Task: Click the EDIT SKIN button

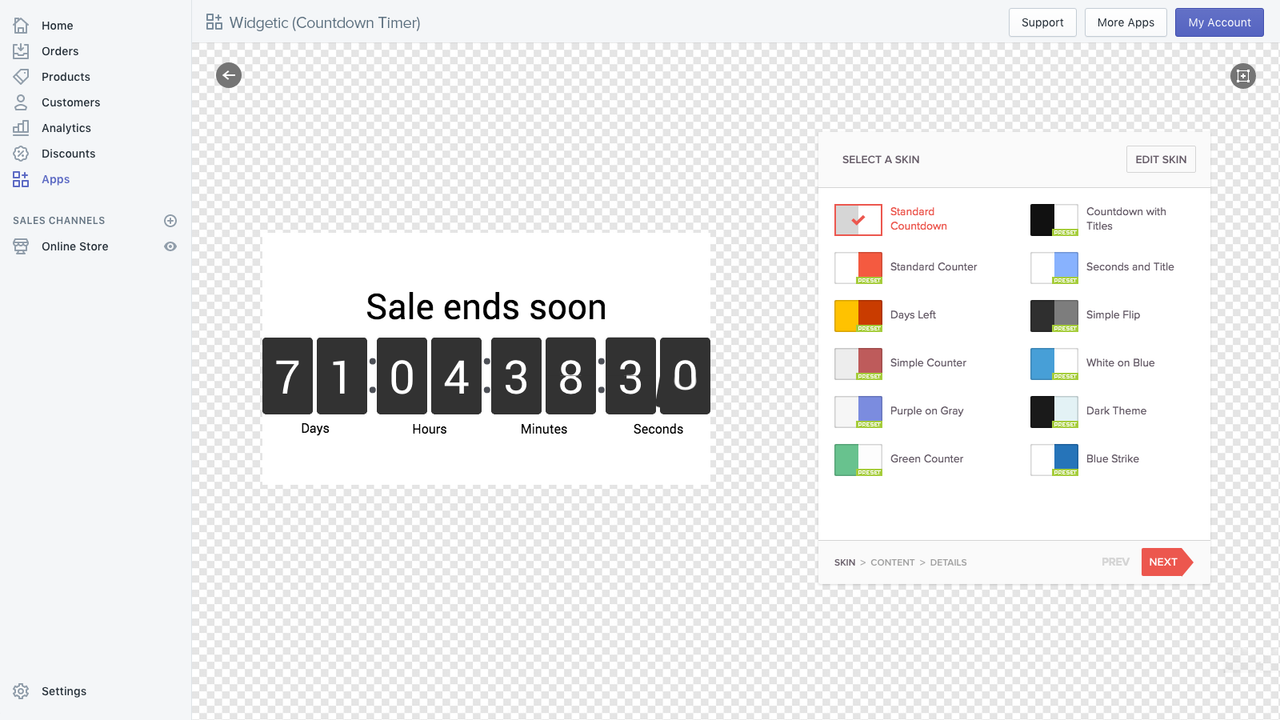Action: click(x=1160, y=158)
